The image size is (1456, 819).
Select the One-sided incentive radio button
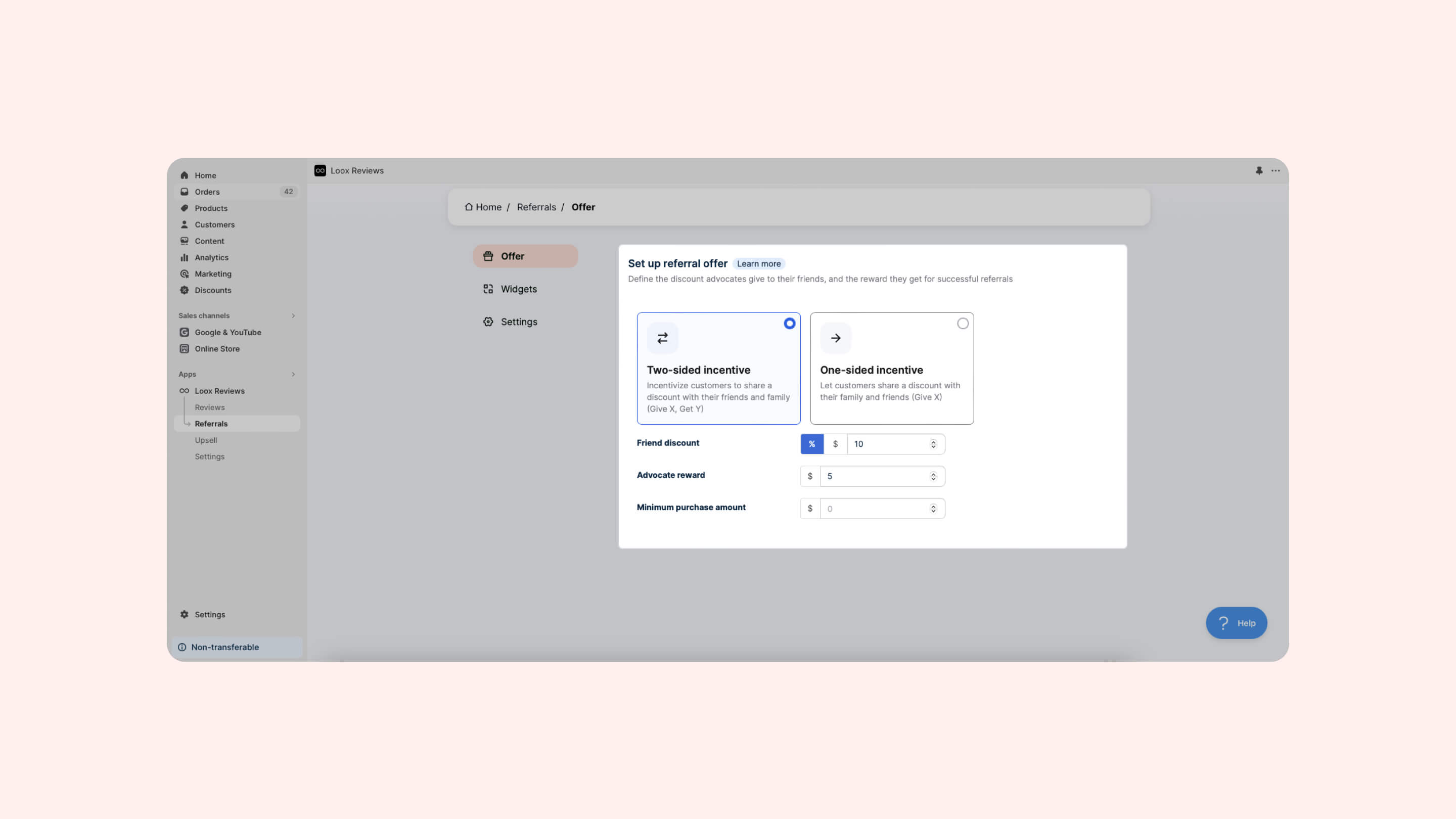click(x=963, y=324)
